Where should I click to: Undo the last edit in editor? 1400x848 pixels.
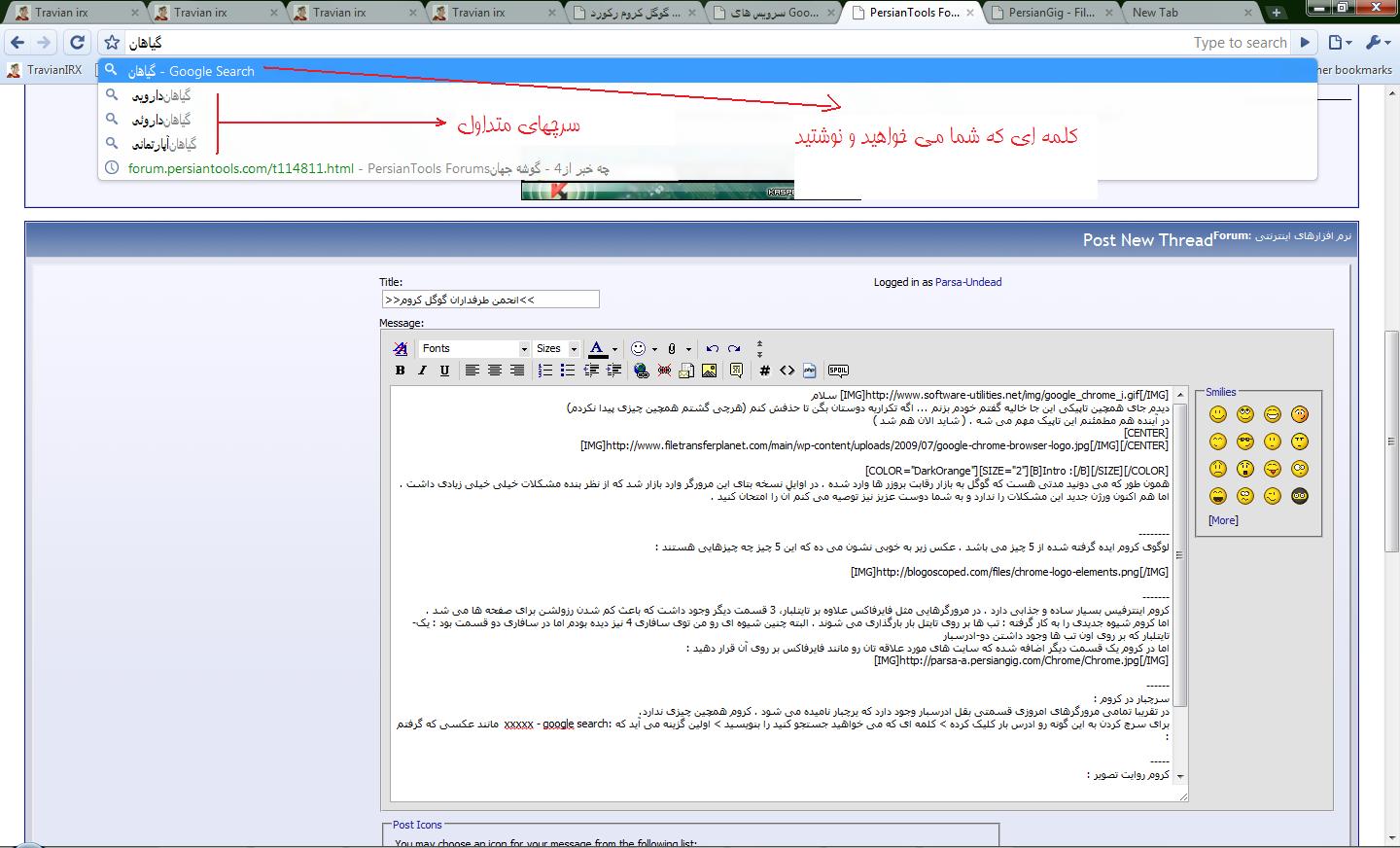tap(712, 348)
